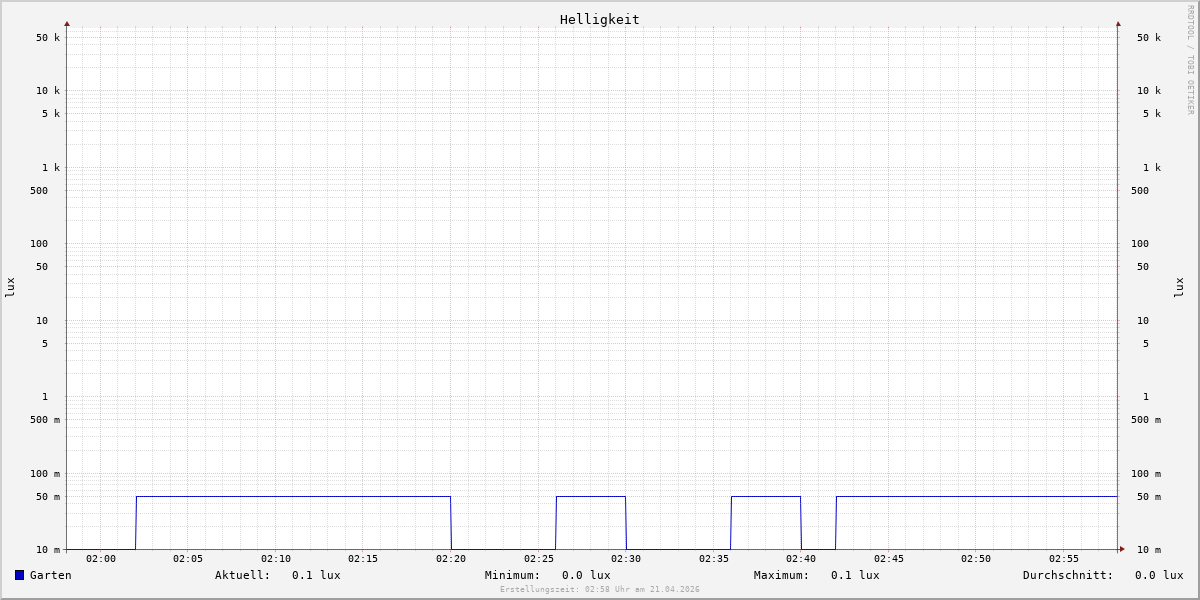Click the 02:35 time axis label
The image size is (1200, 600).
click(x=714, y=559)
